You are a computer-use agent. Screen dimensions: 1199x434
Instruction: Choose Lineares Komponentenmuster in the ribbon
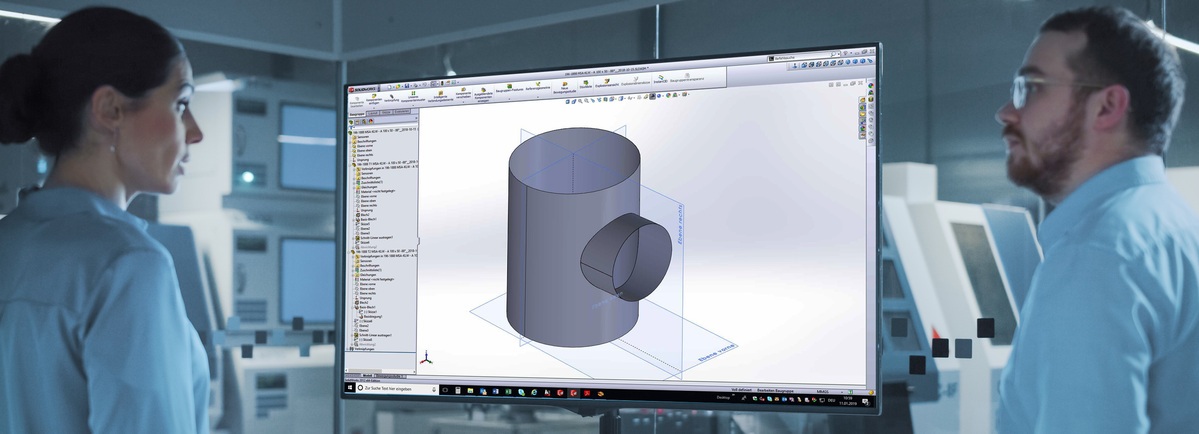point(413,96)
